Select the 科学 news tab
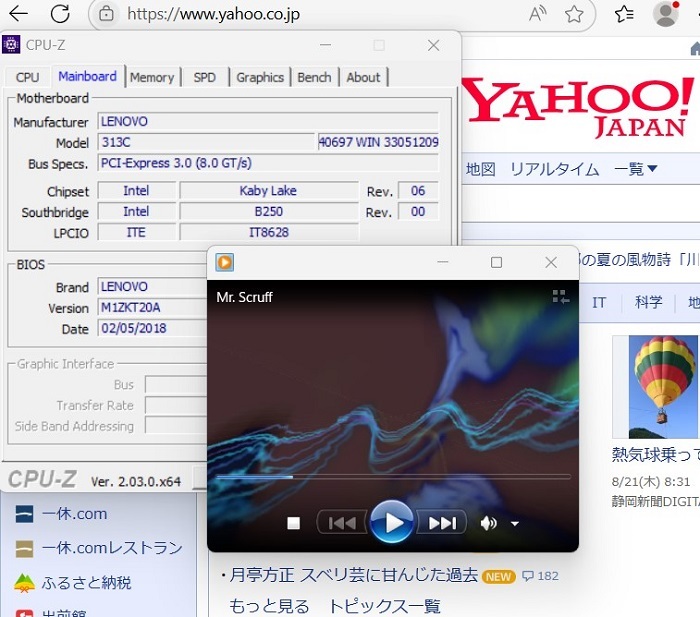The height and width of the screenshot is (617, 700). [648, 302]
